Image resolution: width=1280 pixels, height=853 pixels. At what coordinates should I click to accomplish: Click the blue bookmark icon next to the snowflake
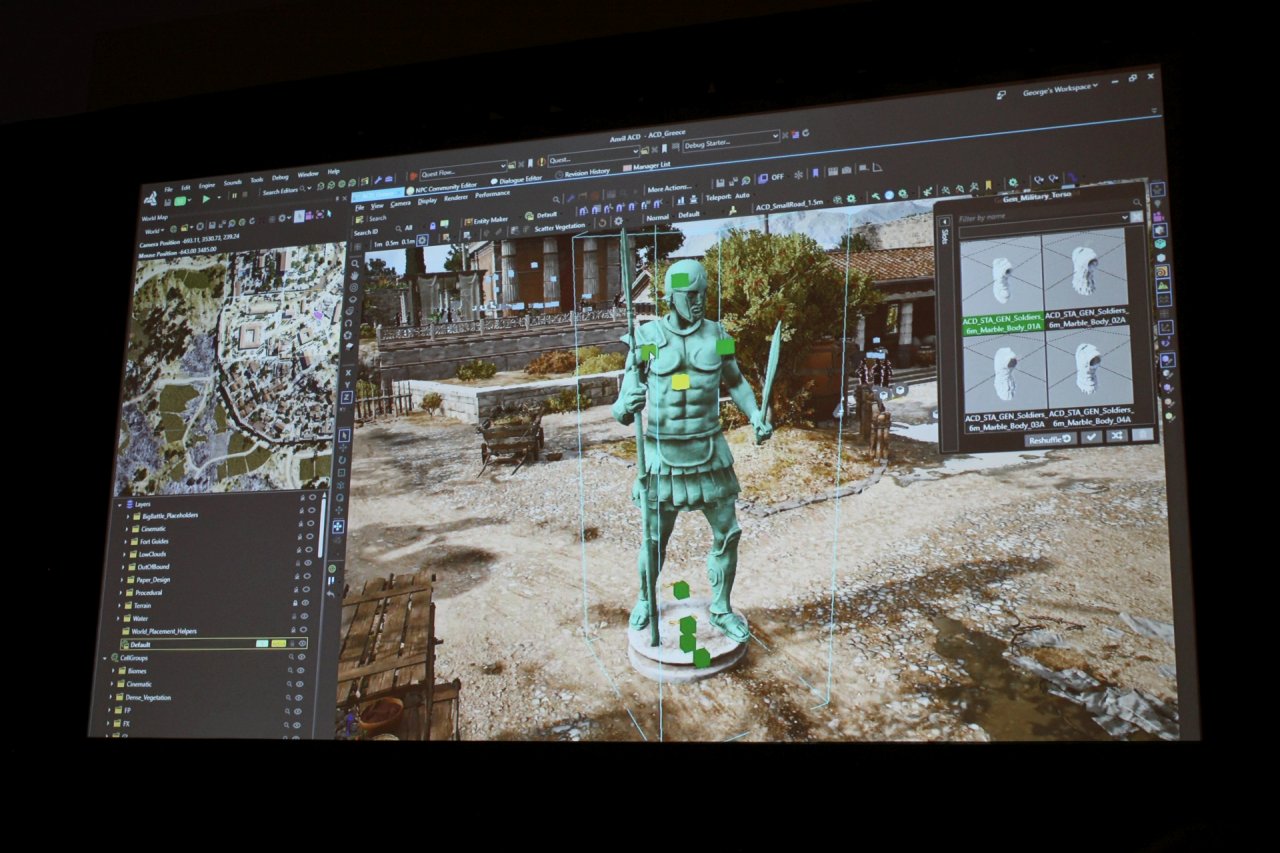pyautogui.click(x=815, y=173)
